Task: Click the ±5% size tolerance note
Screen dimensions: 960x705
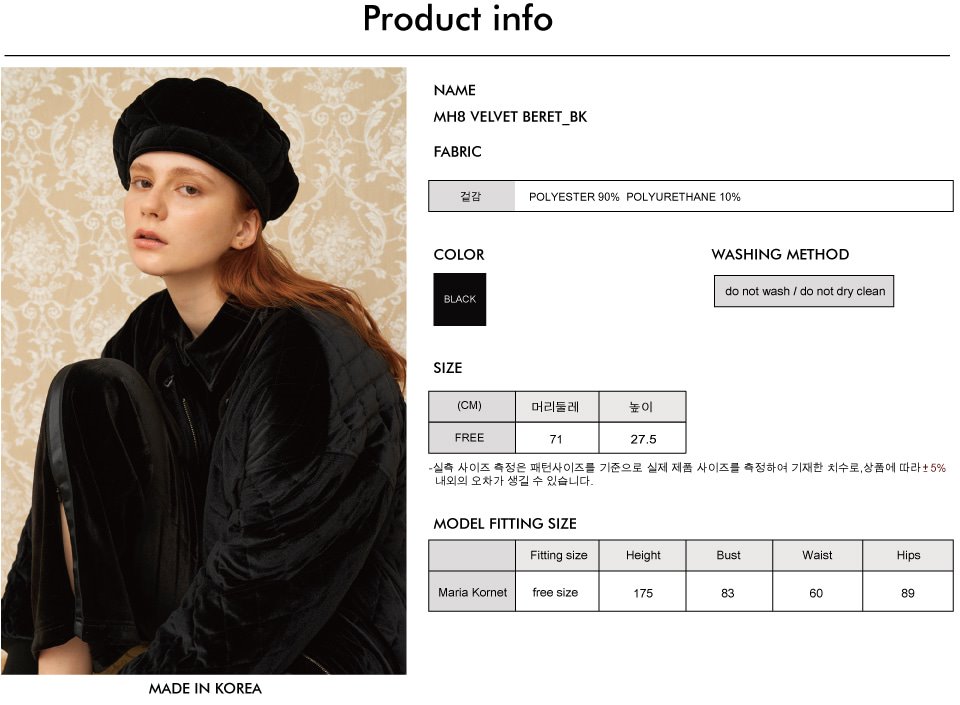Action: (934, 468)
